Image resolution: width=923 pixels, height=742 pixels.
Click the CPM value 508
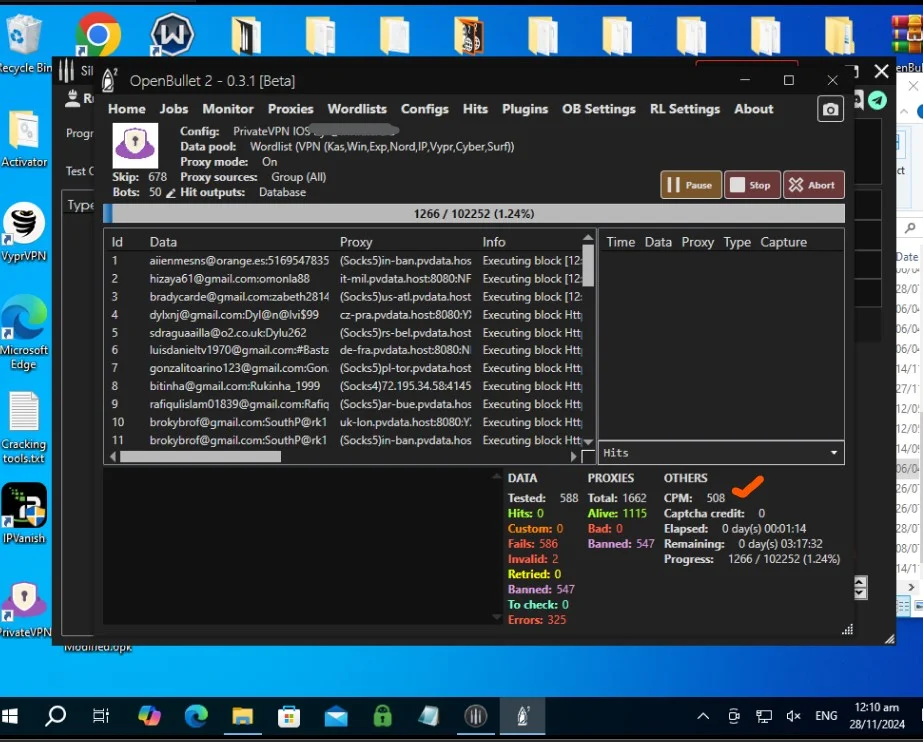click(715, 498)
